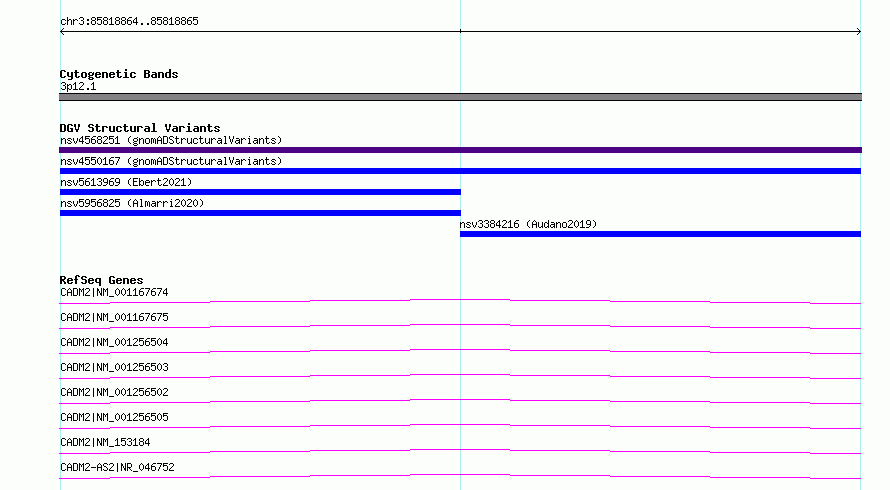Screen dimensions: 890x490
Task: Click the purple nsv4568251 variant bar
Action: (460, 150)
